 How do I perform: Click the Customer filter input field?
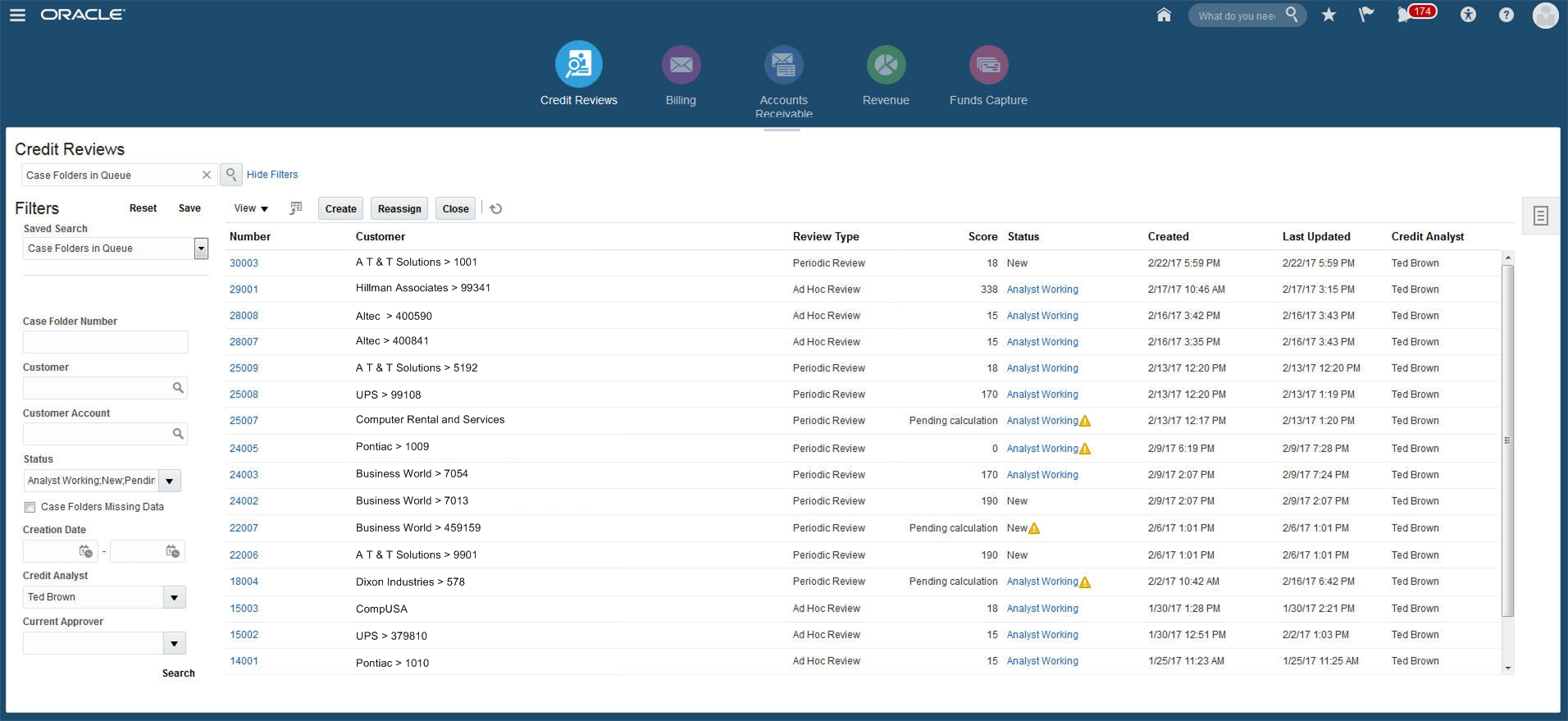[x=105, y=388]
